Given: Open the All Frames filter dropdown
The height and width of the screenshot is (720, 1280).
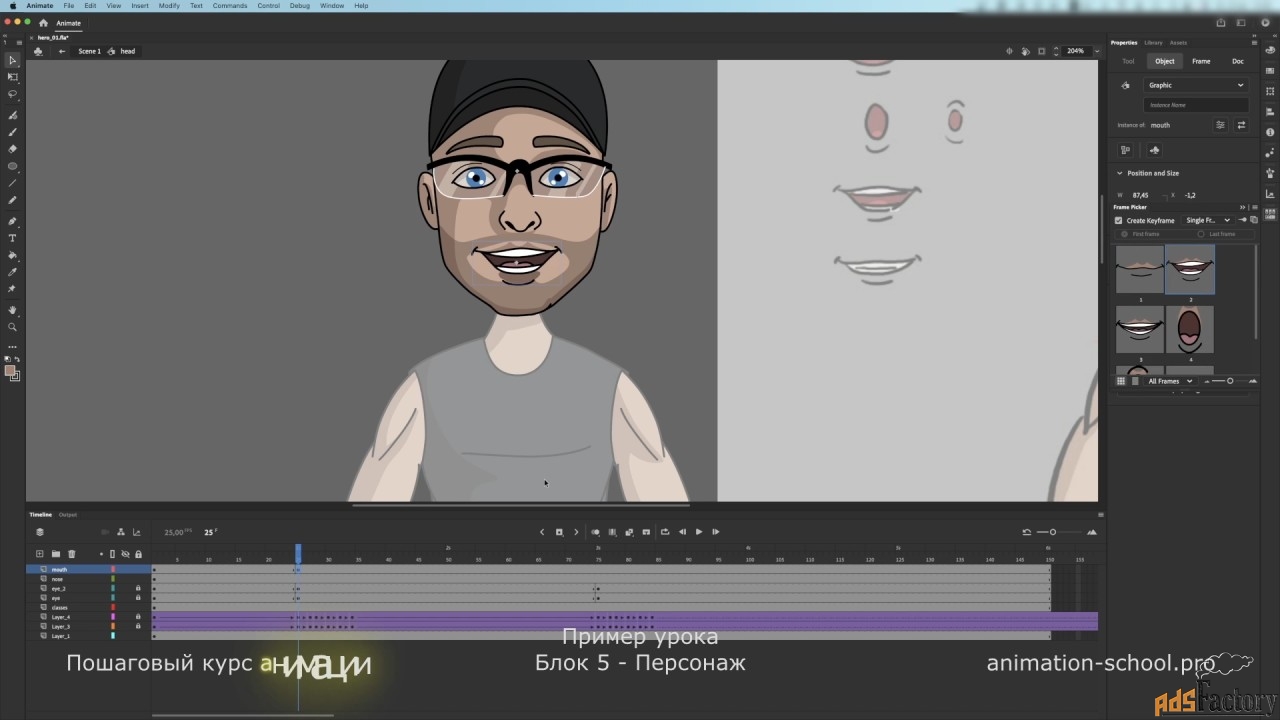Looking at the screenshot, I should (x=1171, y=381).
